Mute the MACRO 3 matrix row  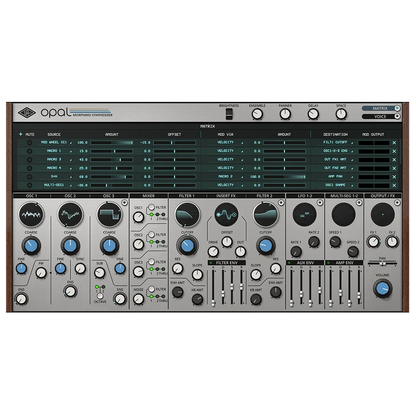click(29, 160)
